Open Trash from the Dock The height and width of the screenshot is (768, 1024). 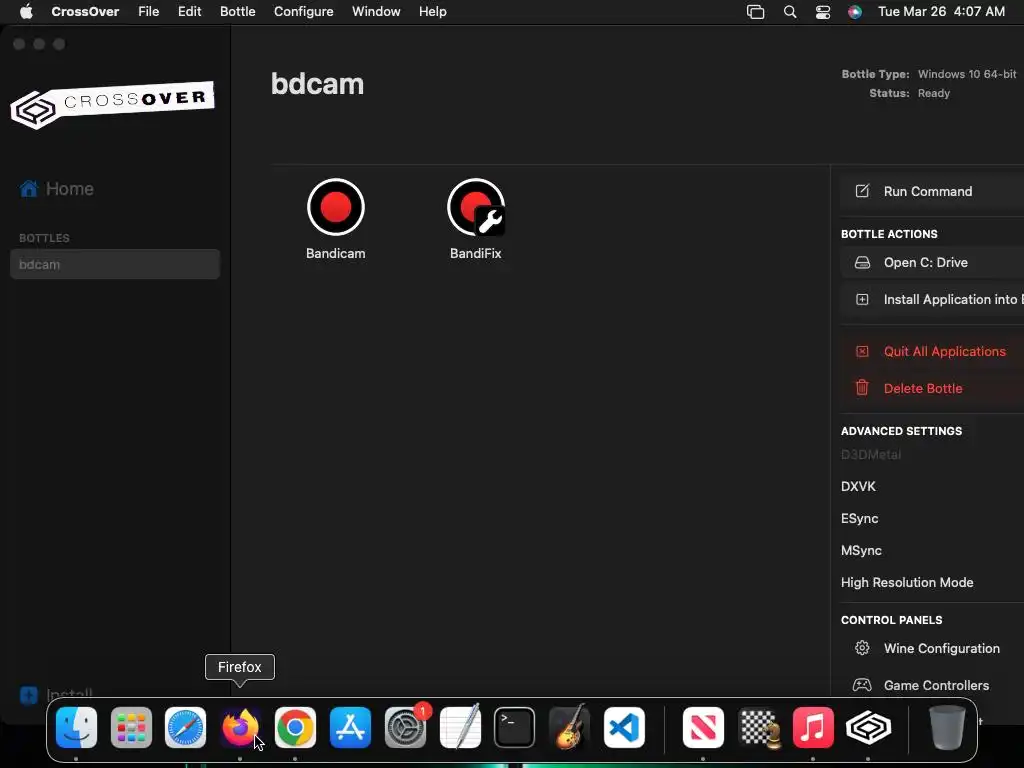[x=947, y=728]
